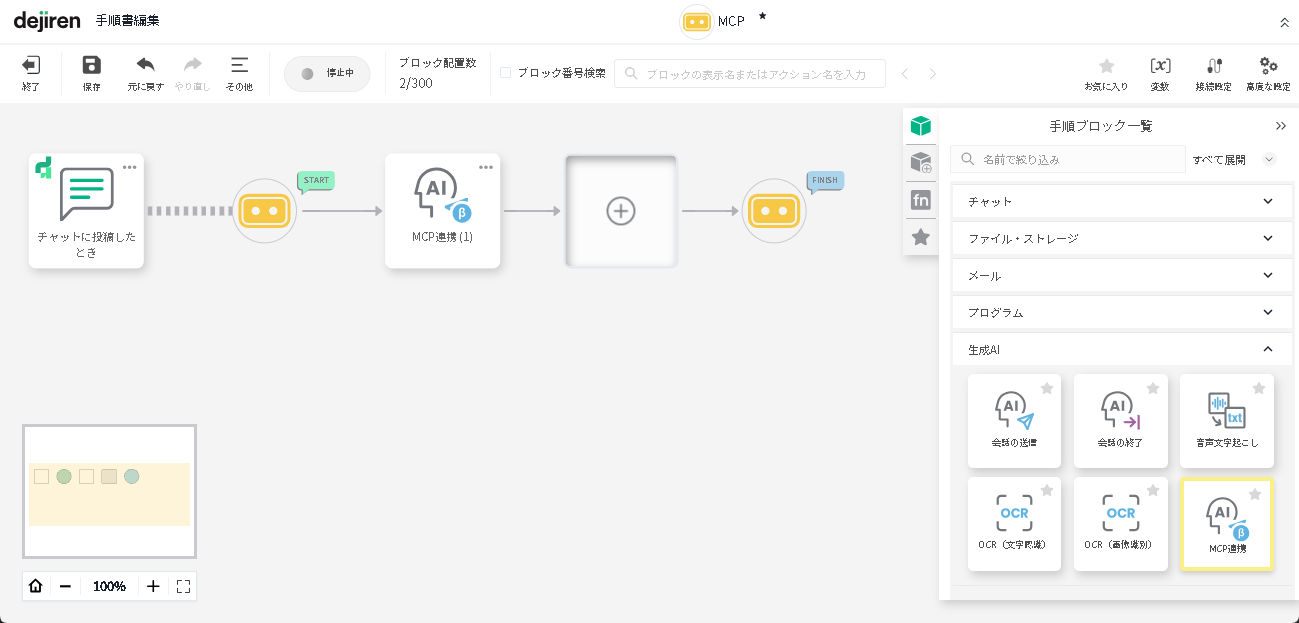Enable the ブロック番号検索 checkbox
The height and width of the screenshot is (623, 1299).
click(506, 73)
